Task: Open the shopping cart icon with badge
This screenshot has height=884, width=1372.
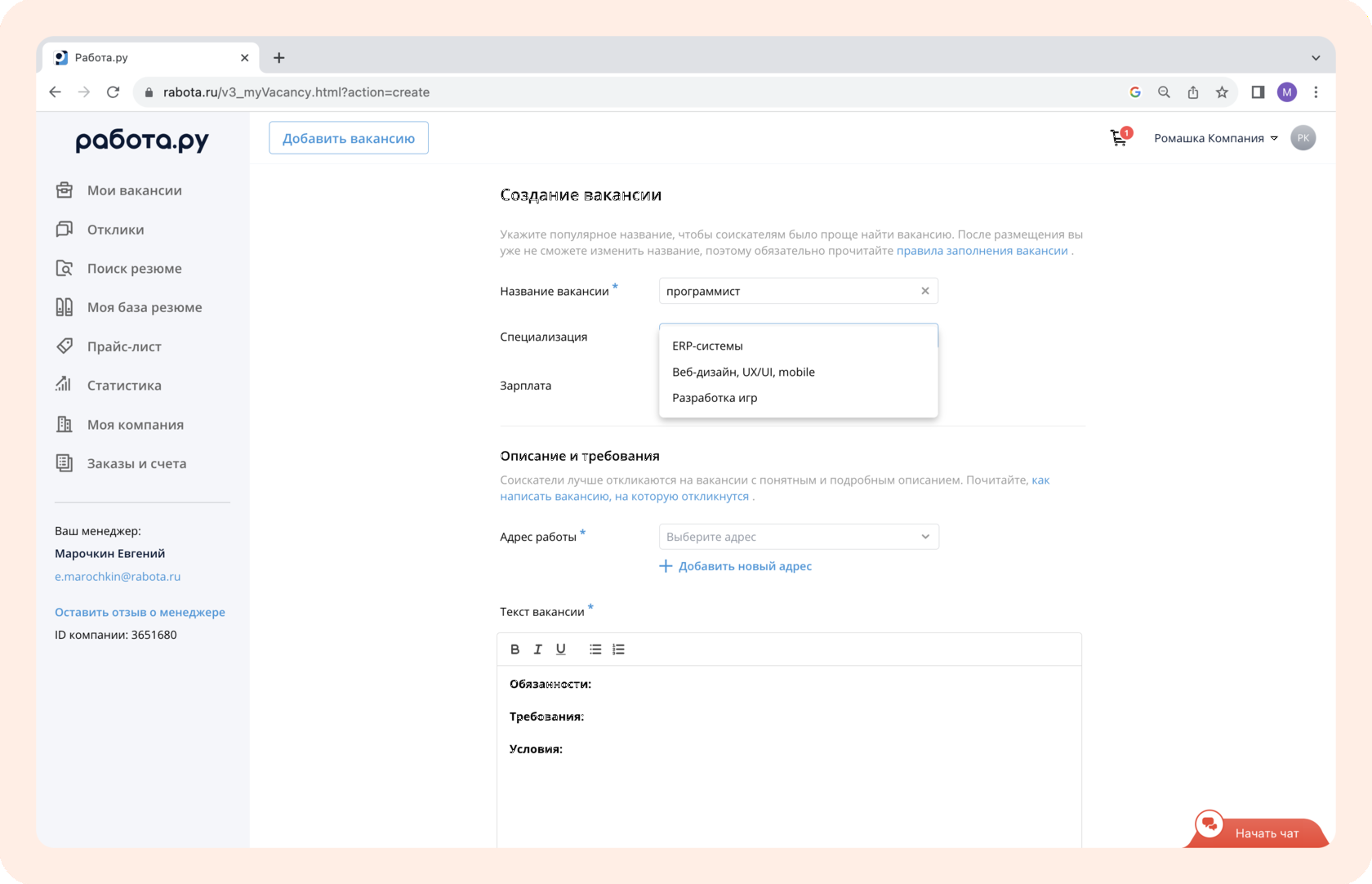Action: (x=1120, y=137)
